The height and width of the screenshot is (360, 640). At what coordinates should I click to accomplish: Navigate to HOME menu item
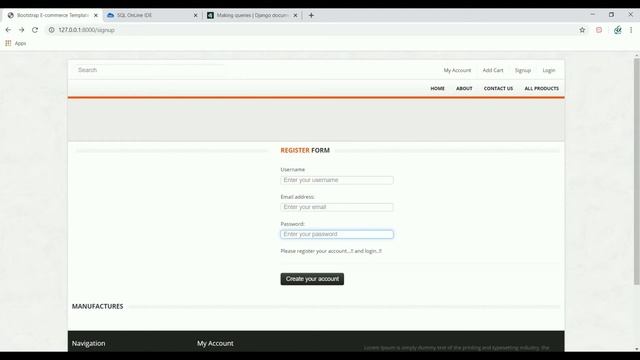tap(437, 88)
